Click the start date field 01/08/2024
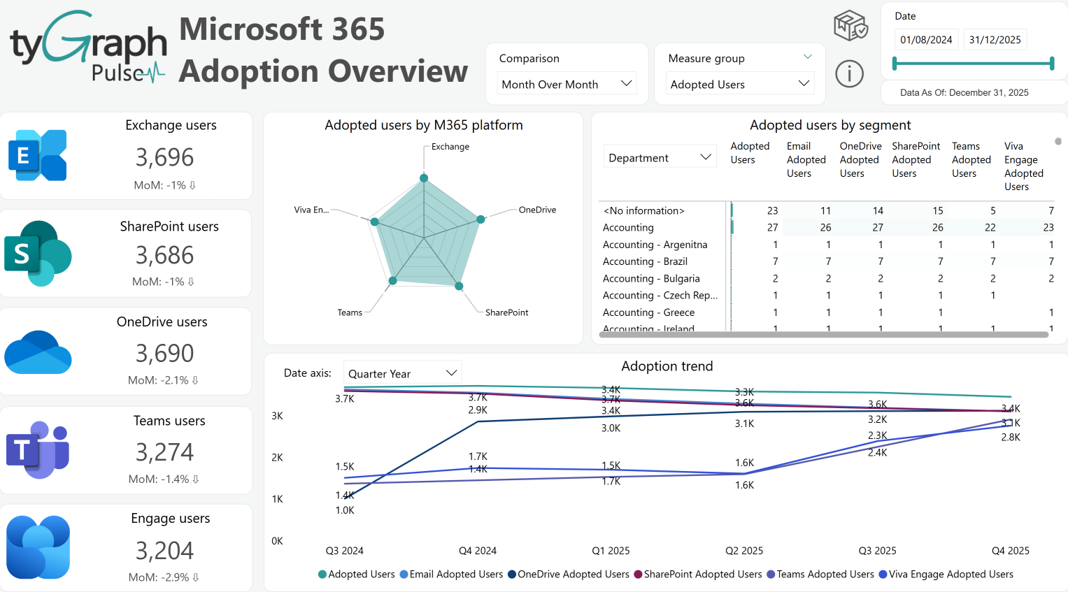Viewport: 1068px width, 592px height. pyautogui.click(x=926, y=40)
